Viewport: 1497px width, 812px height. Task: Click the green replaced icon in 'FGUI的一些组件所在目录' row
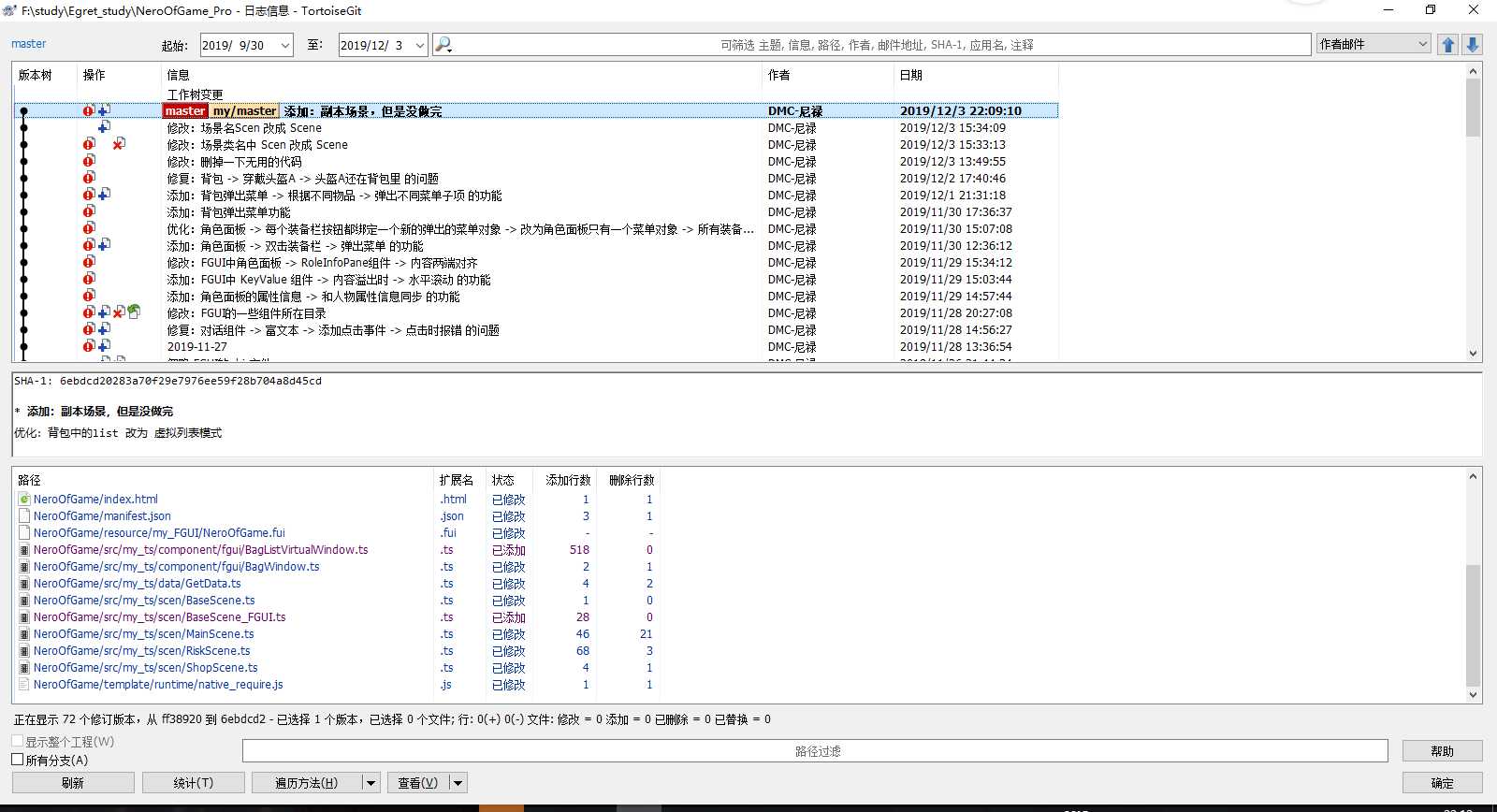134,312
